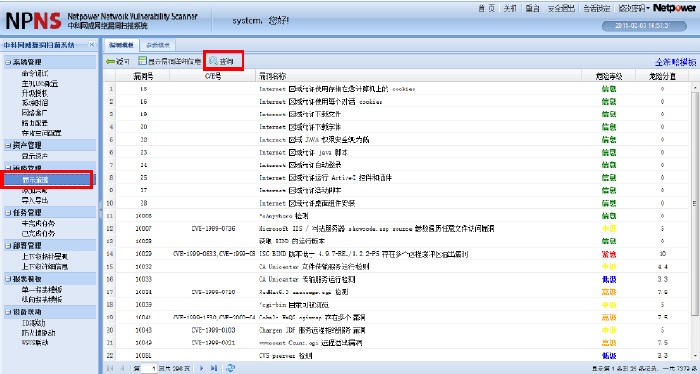This screenshot has height=374, width=700.
Task: Collapse the 设备联动 group
Action: point(8,312)
